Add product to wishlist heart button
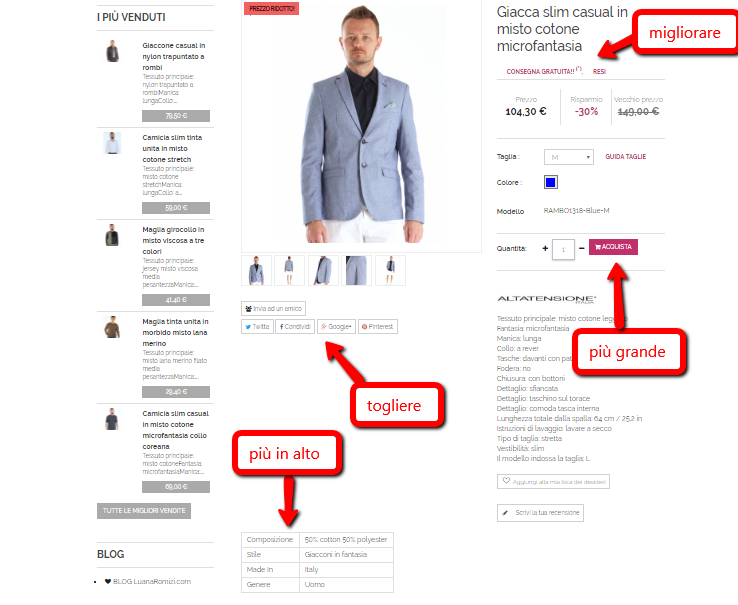738x605 pixels. [x=553, y=481]
